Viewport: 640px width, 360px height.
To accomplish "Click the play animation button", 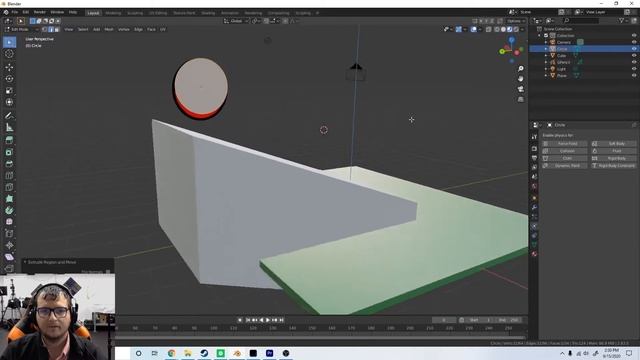I will point(268,320).
